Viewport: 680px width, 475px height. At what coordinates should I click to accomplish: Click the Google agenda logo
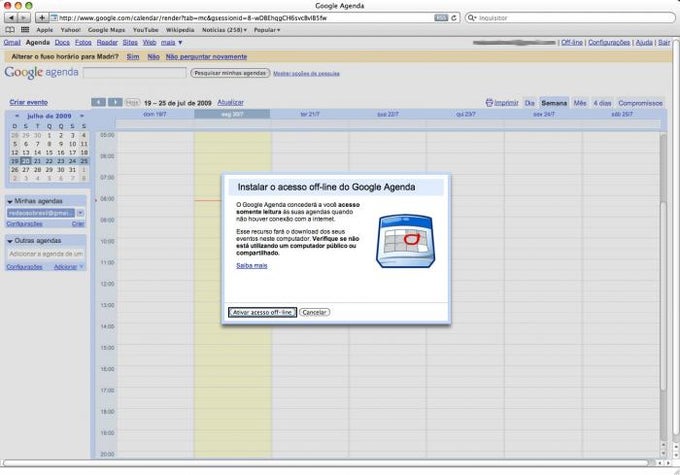click(41, 72)
